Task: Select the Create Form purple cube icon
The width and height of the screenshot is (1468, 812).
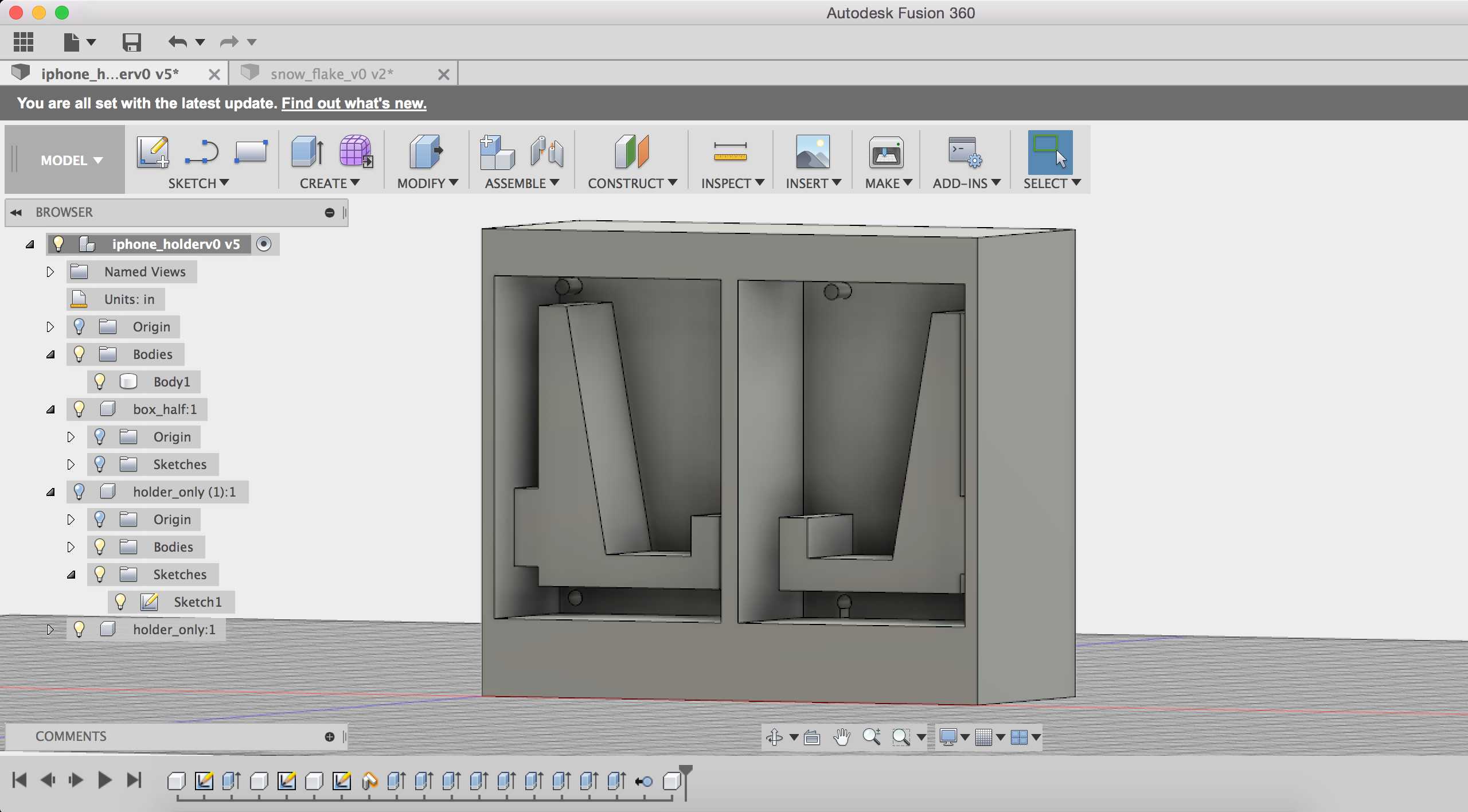Action: (x=356, y=152)
